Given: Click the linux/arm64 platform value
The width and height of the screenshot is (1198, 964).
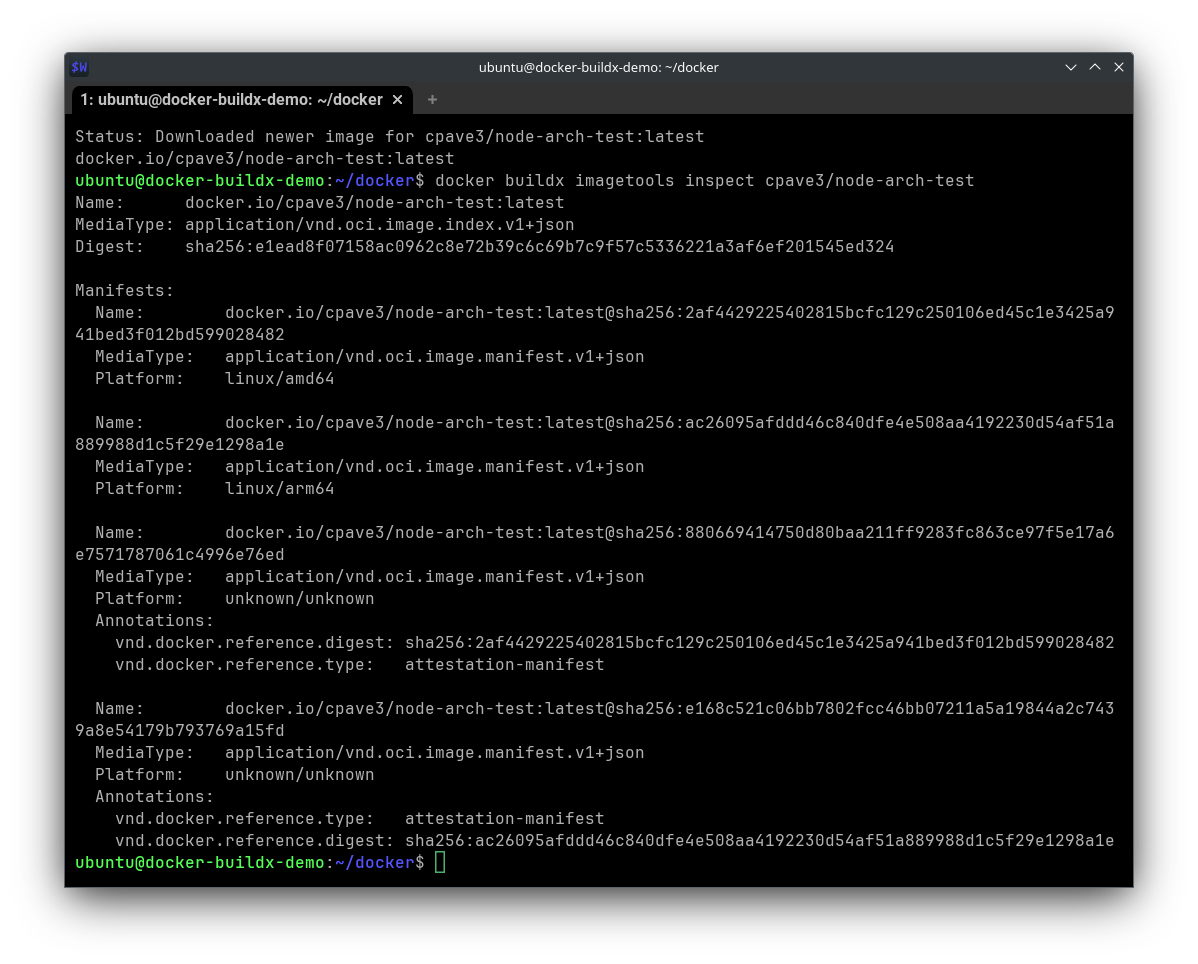Looking at the screenshot, I should coord(279,488).
